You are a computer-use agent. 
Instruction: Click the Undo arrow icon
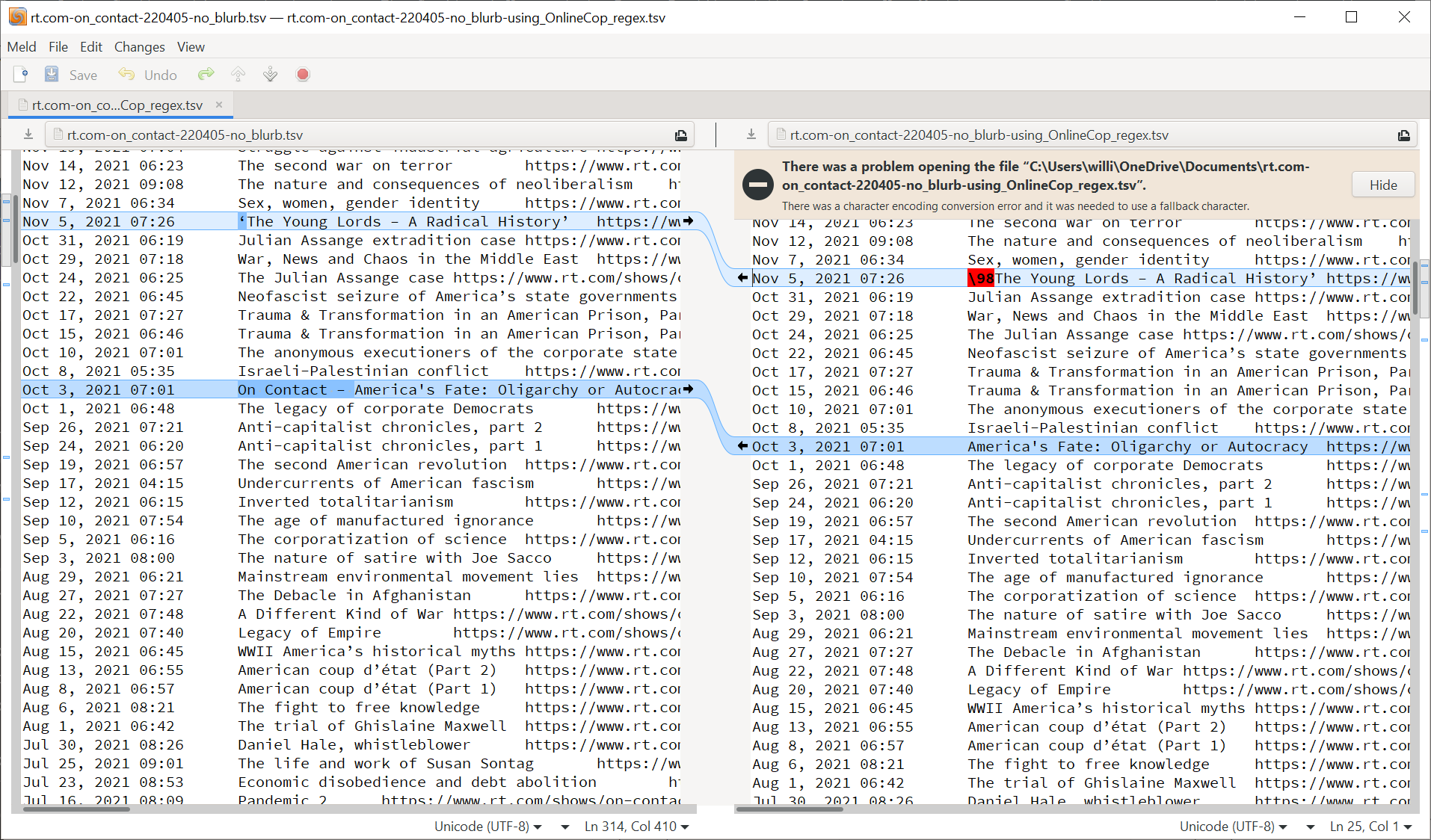(x=126, y=75)
